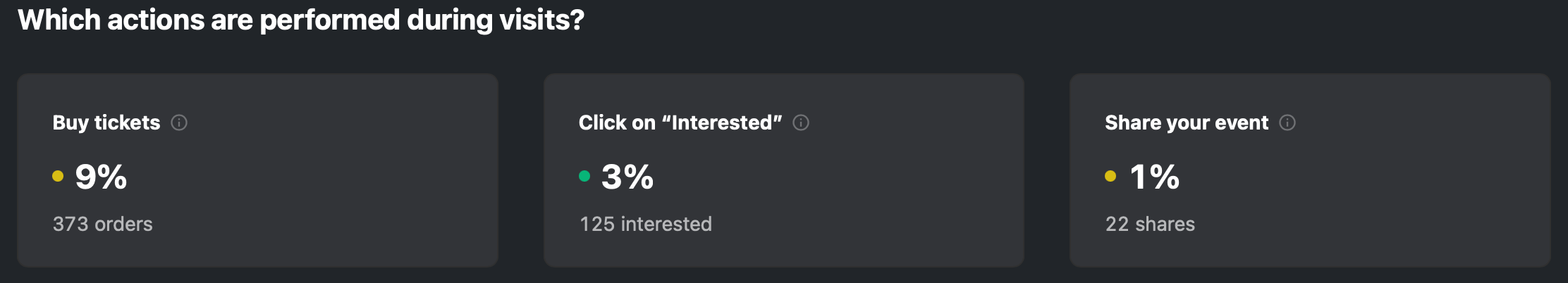Click the heading "Which actions are performed during visits?"

pyautogui.click(x=301, y=20)
